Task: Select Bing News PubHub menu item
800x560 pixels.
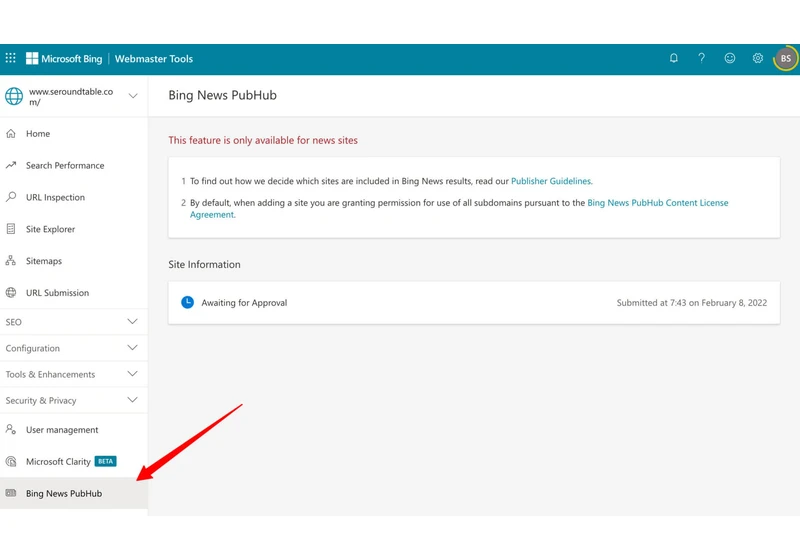Action: click(74, 493)
